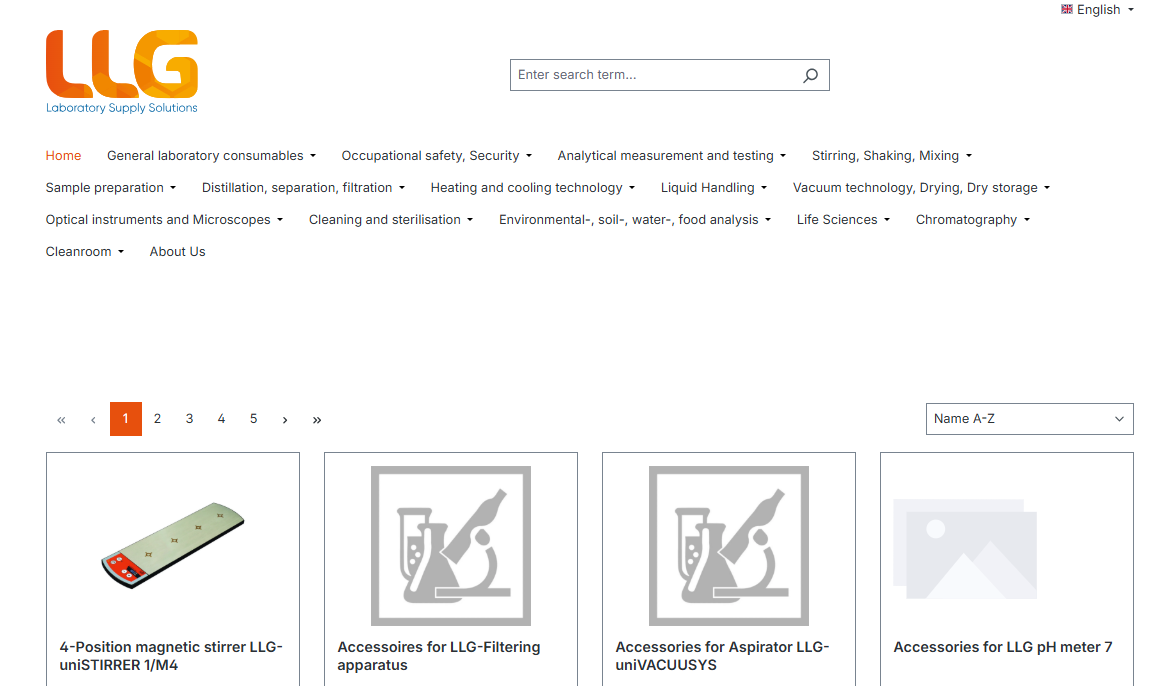Viewport: 1176px width, 686px height.
Task: Go to previous page with single-left arrow
Action: [x=93, y=419]
